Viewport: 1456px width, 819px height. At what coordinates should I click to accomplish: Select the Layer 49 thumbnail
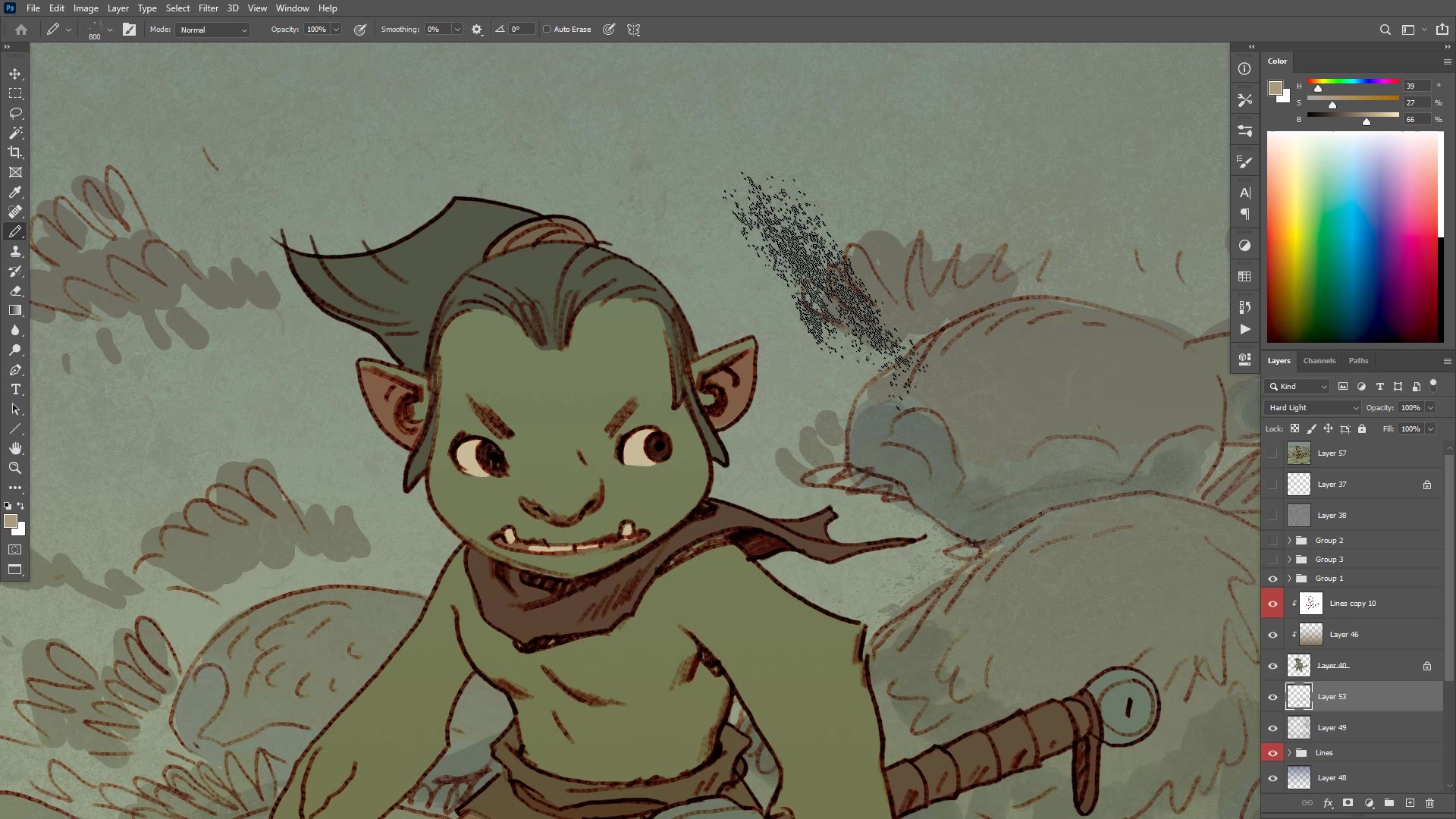tap(1298, 728)
